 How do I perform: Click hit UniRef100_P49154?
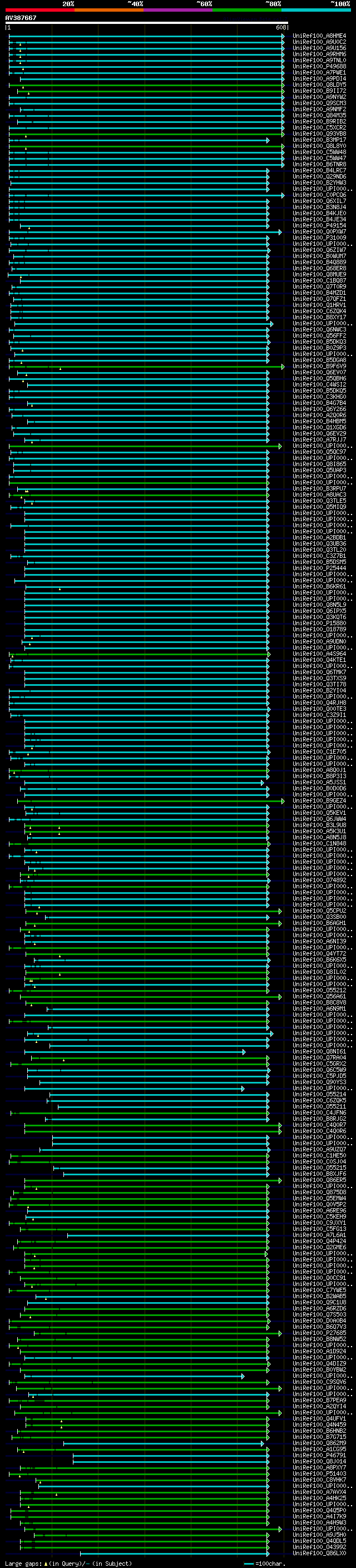coord(319,226)
